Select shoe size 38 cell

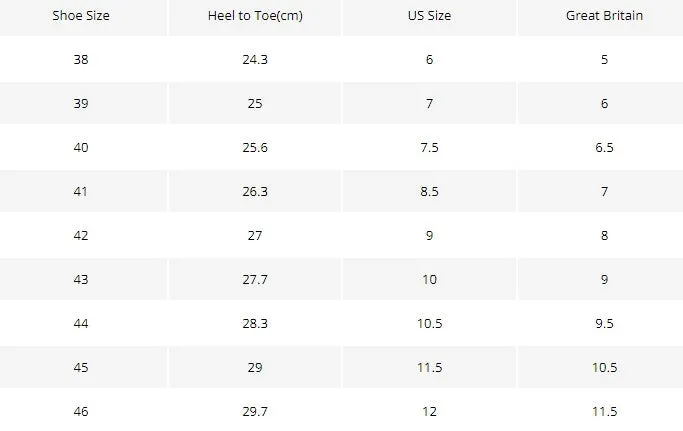click(x=81, y=59)
